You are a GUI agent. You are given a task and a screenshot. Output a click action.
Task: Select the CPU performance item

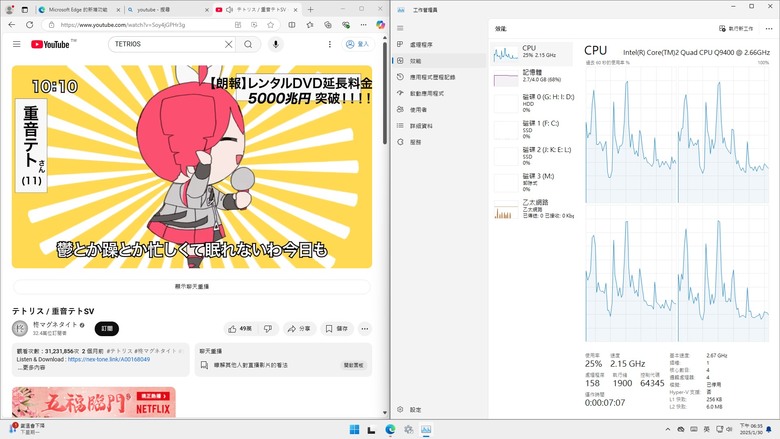532,54
